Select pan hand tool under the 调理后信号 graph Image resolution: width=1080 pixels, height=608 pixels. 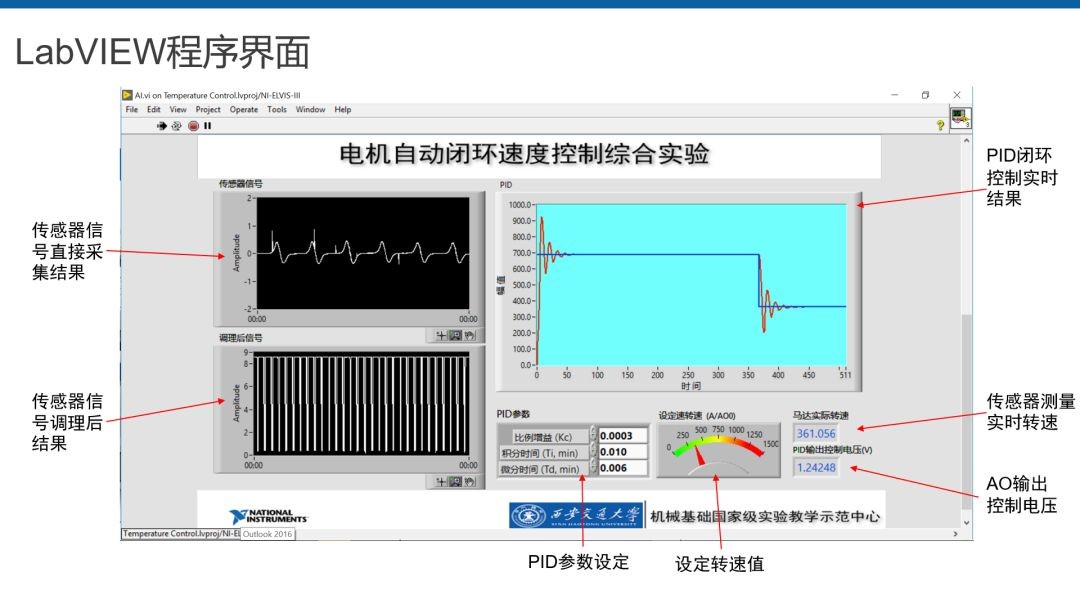pyautogui.click(x=470, y=481)
